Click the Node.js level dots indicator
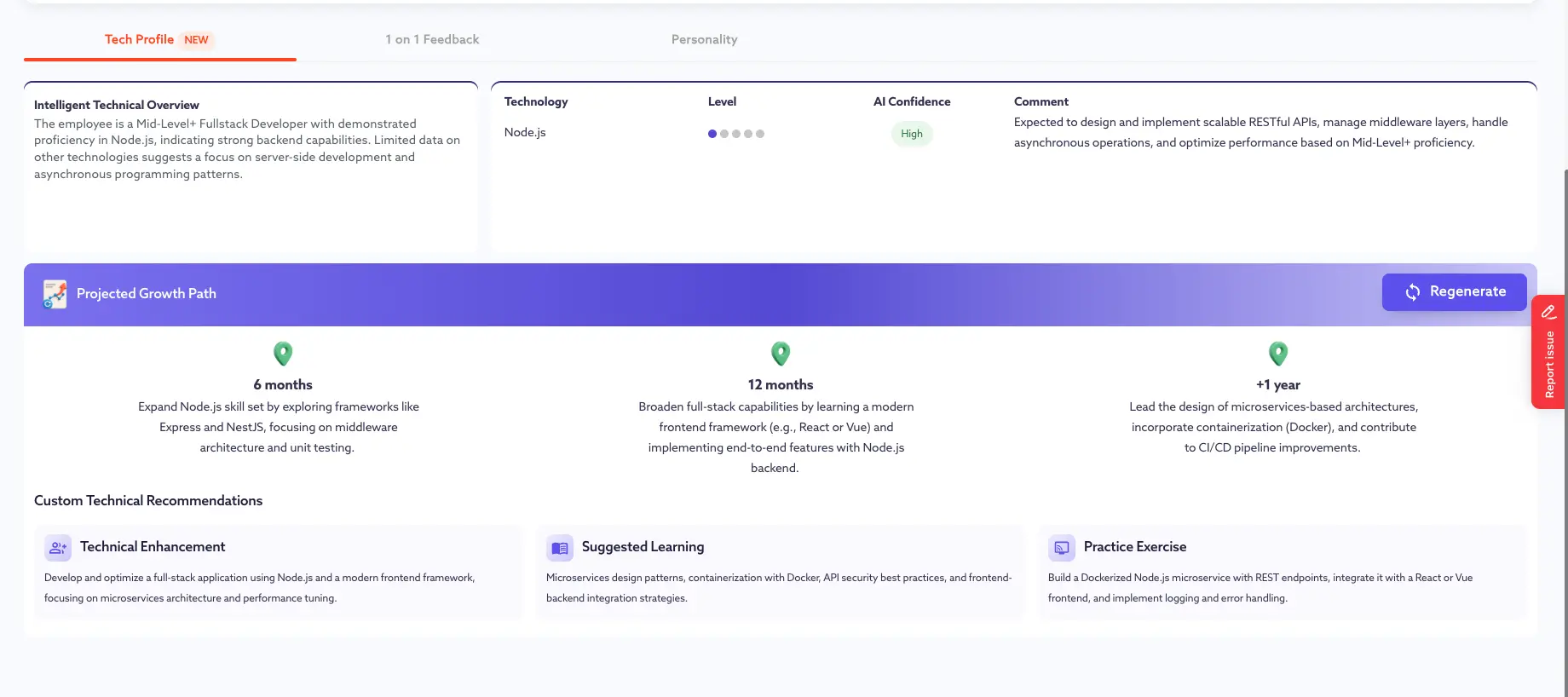Image resolution: width=1568 pixels, height=697 pixels. [736, 134]
